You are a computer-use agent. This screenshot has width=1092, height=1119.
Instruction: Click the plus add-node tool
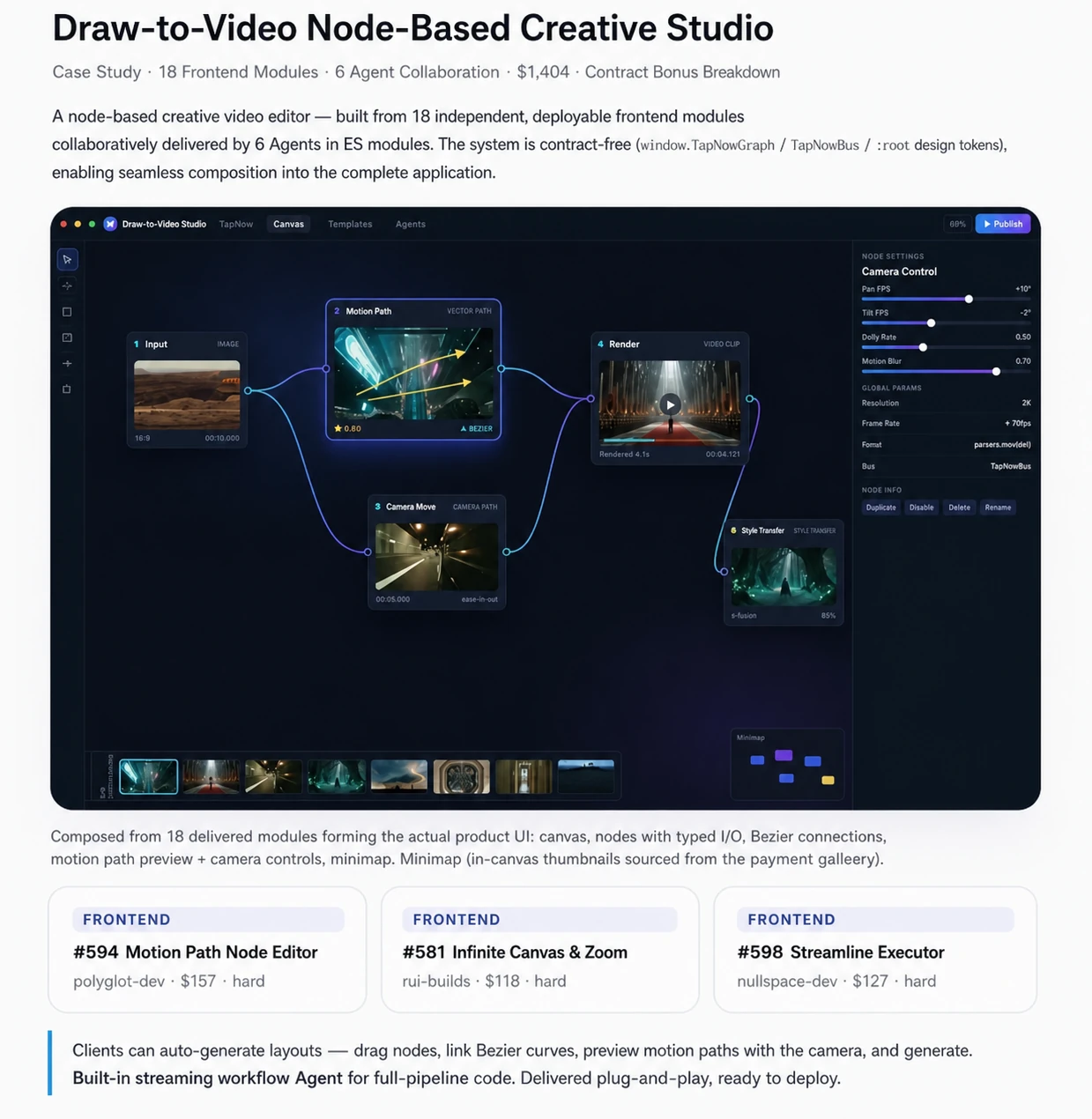point(67,363)
